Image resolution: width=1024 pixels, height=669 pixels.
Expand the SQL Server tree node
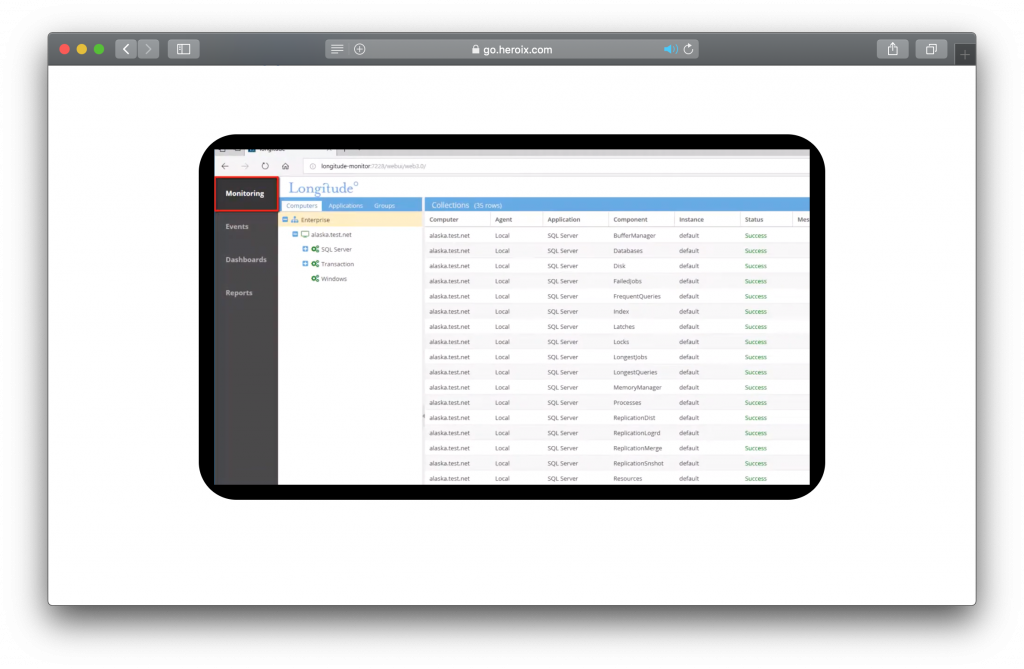(x=305, y=249)
